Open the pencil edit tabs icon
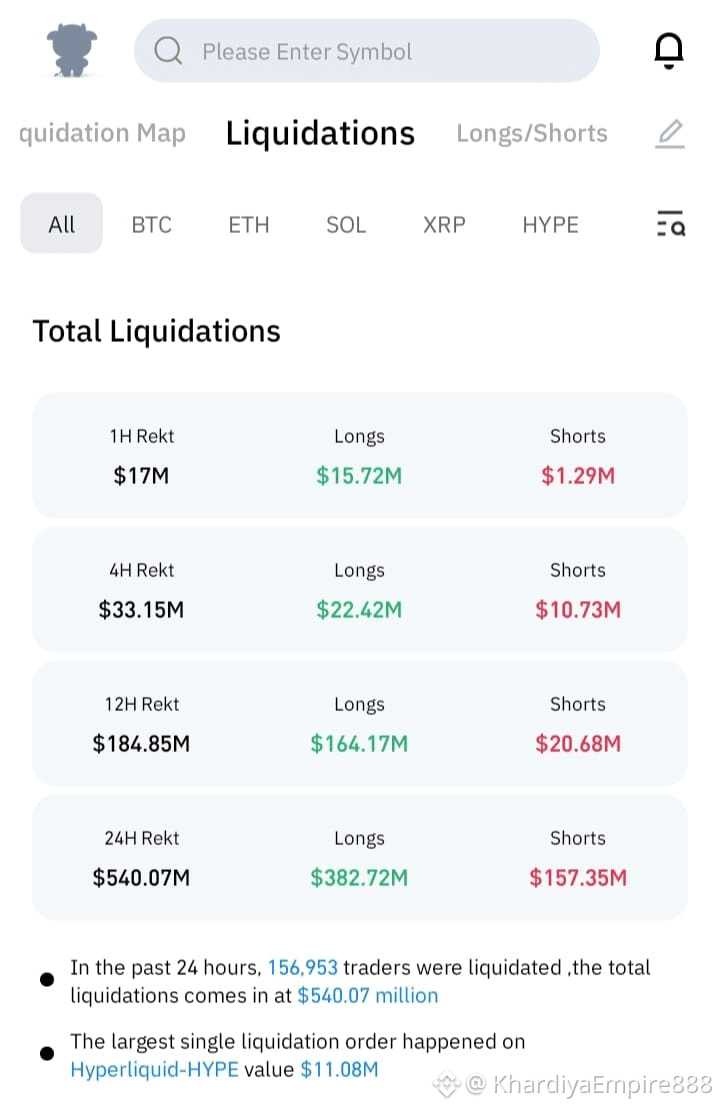The image size is (720, 1109). pos(670,134)
